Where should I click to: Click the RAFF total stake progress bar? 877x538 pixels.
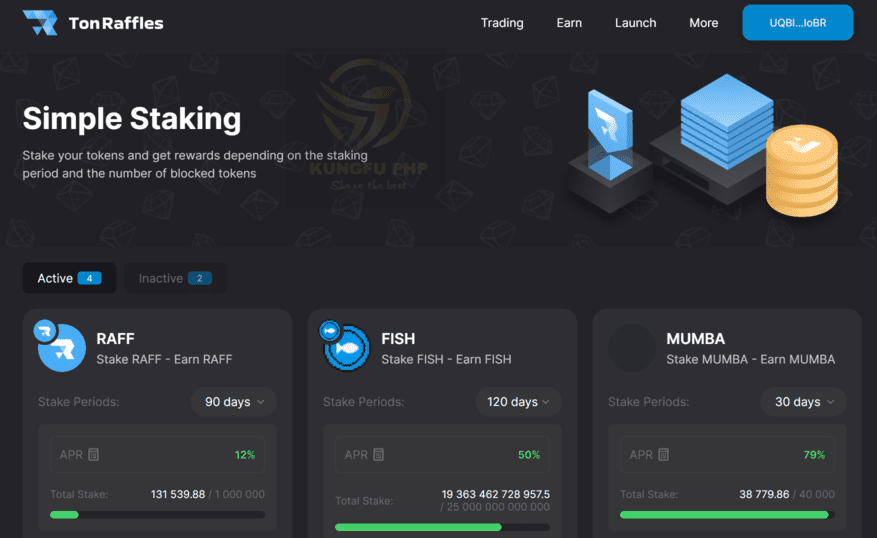tap(157, 515)
